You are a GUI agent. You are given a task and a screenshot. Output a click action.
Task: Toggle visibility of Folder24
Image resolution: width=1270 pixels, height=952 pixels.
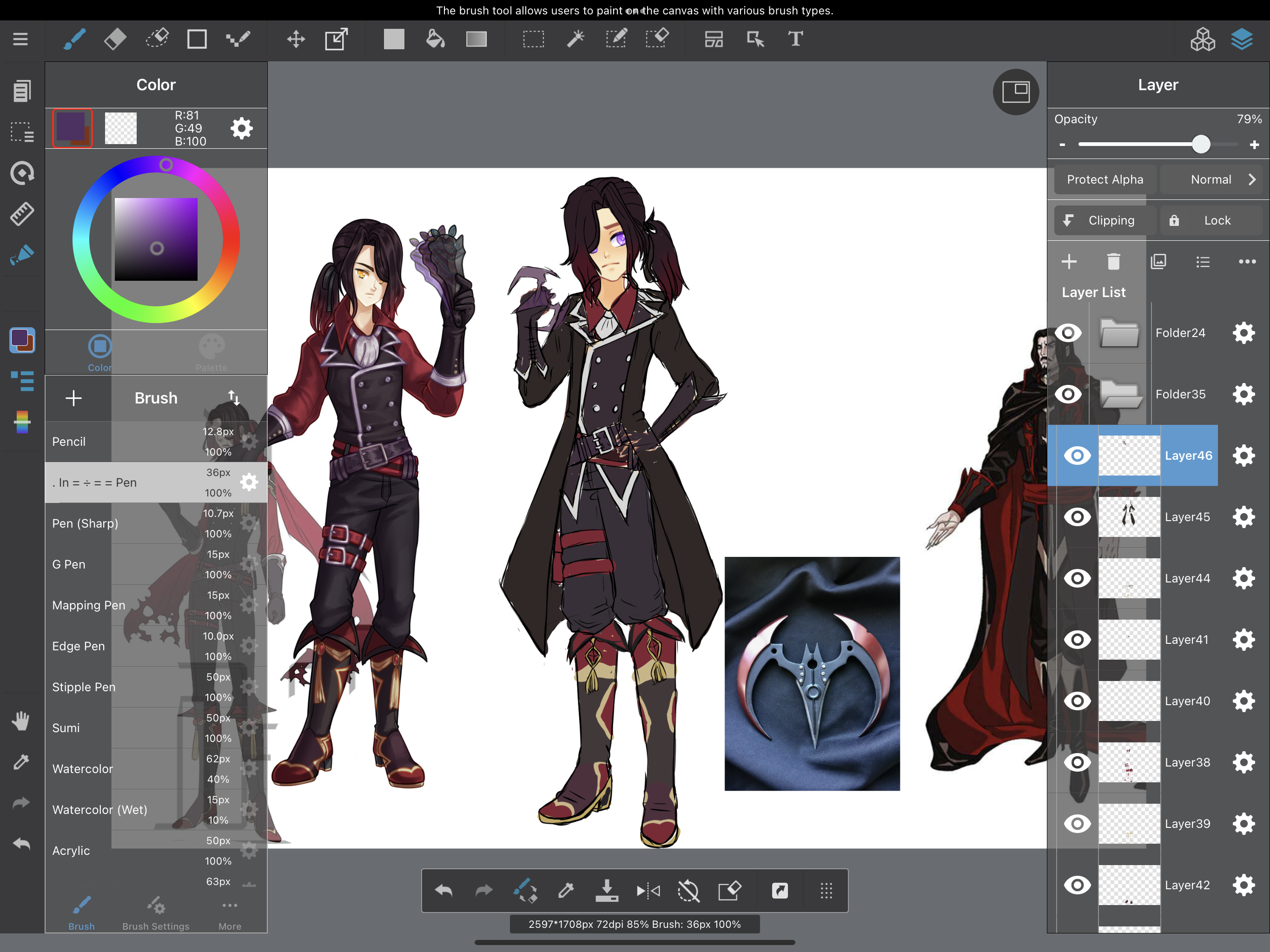click(1068, 333)
